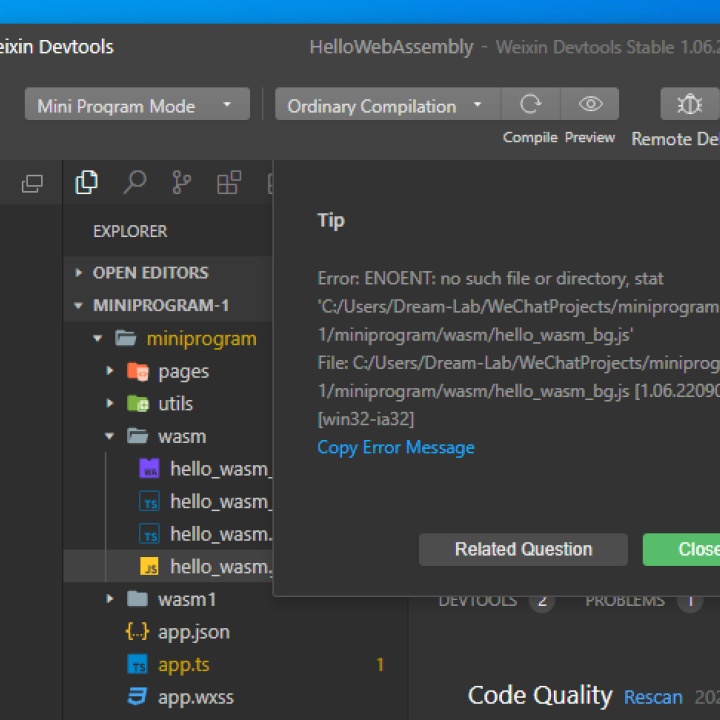Open Remote Debug bug icon
Image resolution: width=720 pixels, height=720 pixels.
(690, 104)
